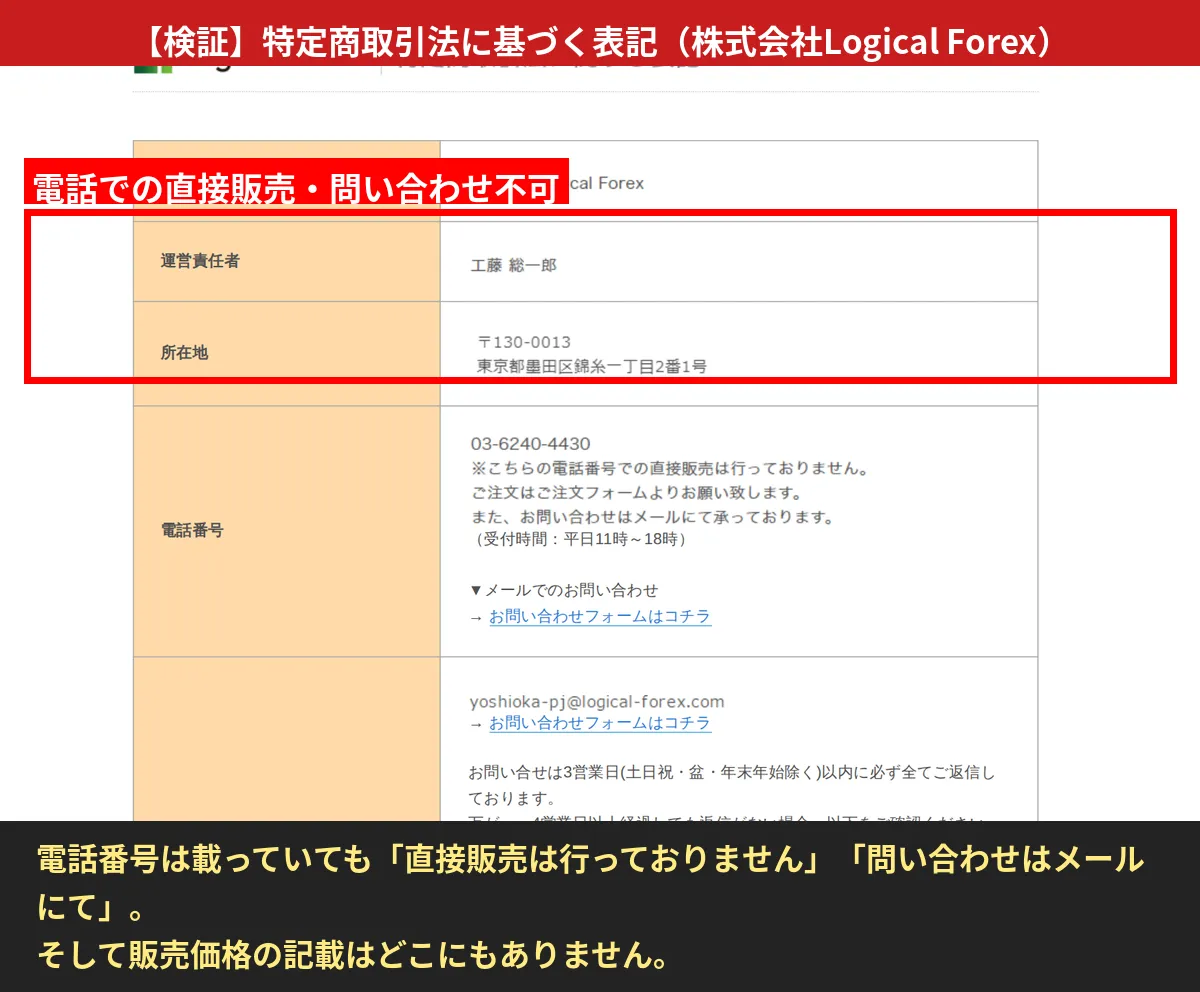Select the name 工藤 総一郎
Image resolution: width=1200 pixels, height=992 pixels.
[513, 266]
